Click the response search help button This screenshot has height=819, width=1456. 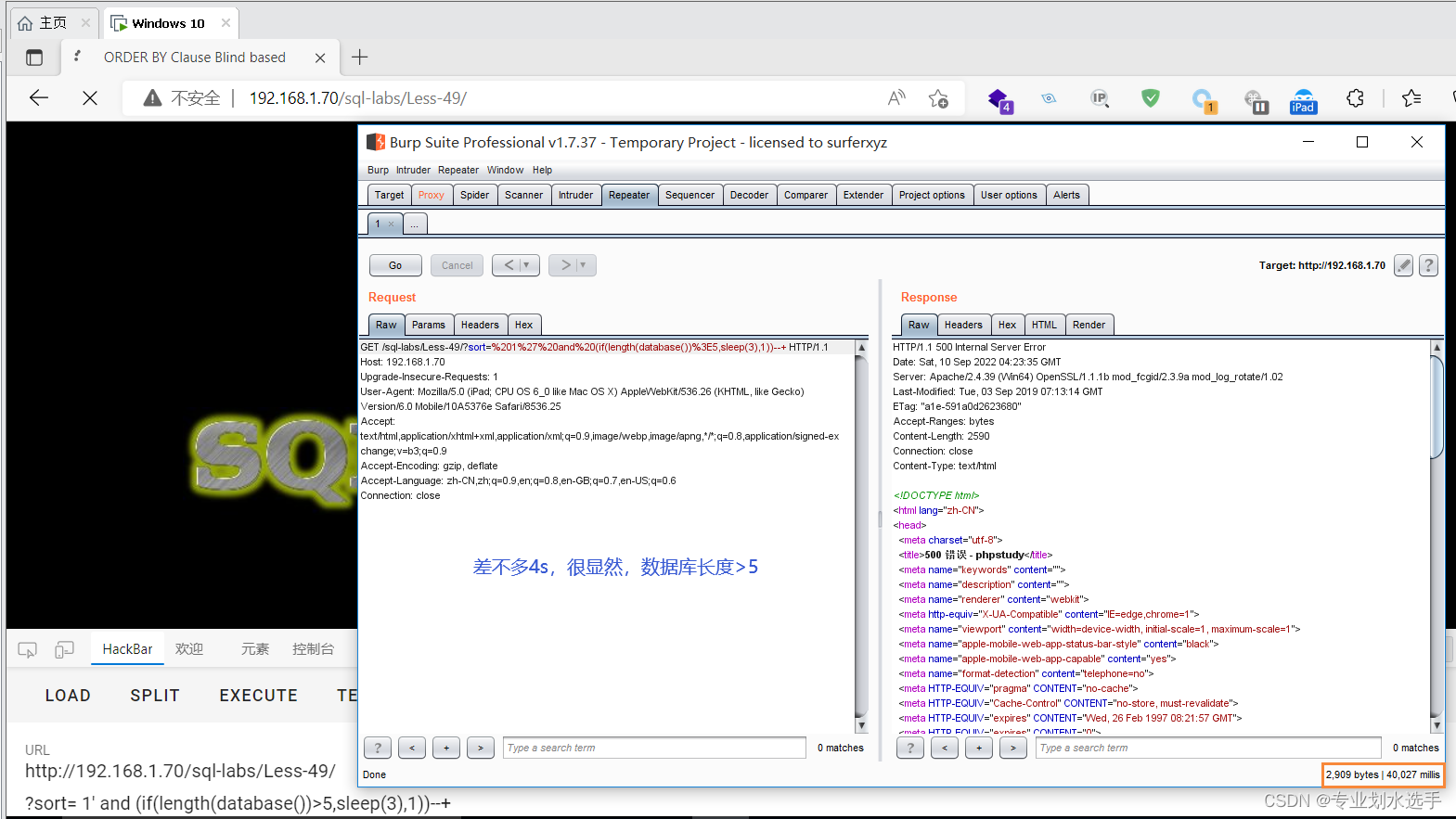[910, 748]
